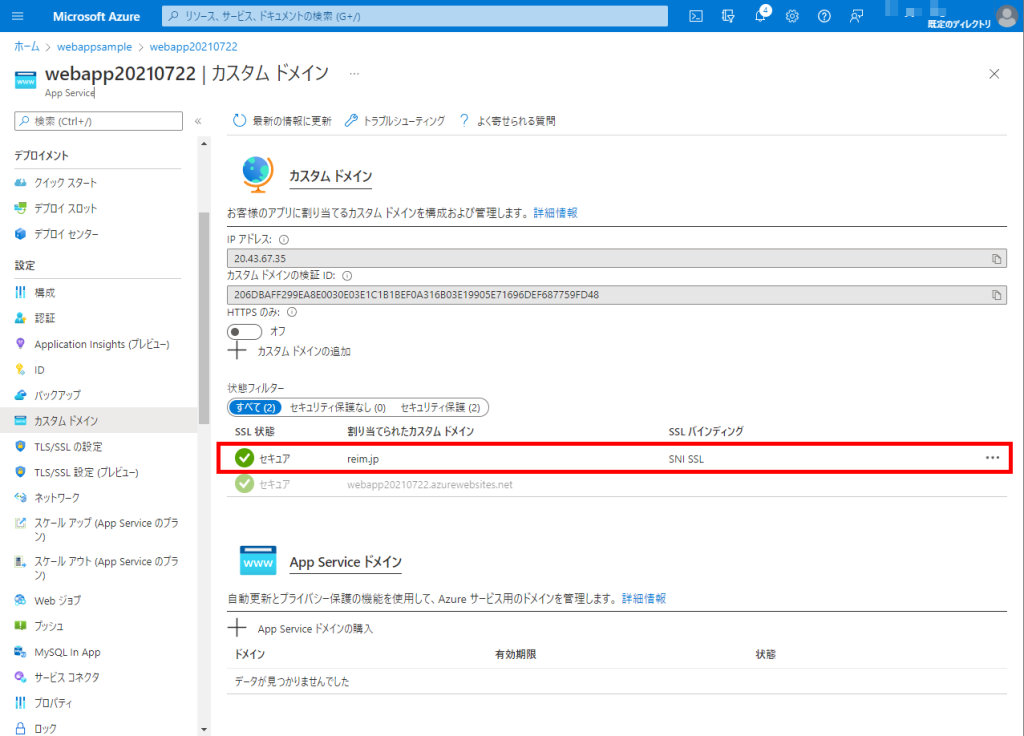
Task: Open the notifications bell
Action: [x=760, y=16]
